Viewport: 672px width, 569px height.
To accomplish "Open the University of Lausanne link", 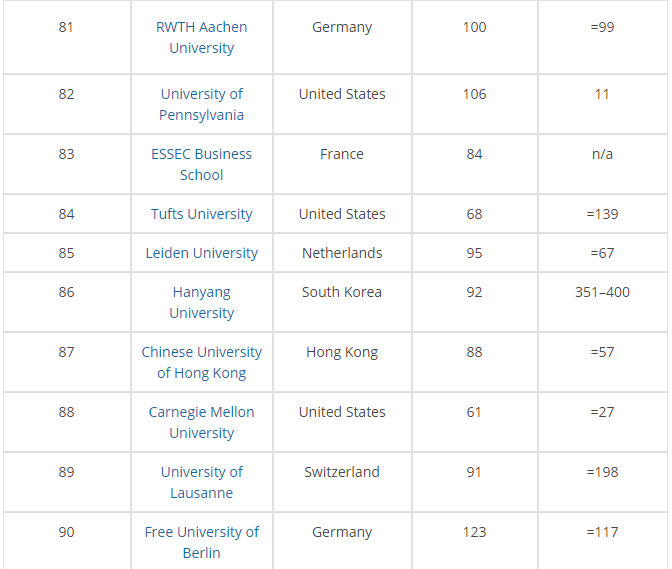I will 201,482.
